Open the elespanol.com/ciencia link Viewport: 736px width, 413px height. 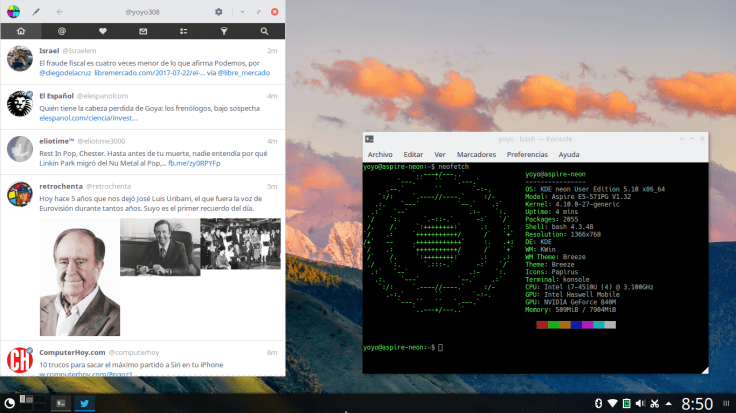click(x=82, y=117)
